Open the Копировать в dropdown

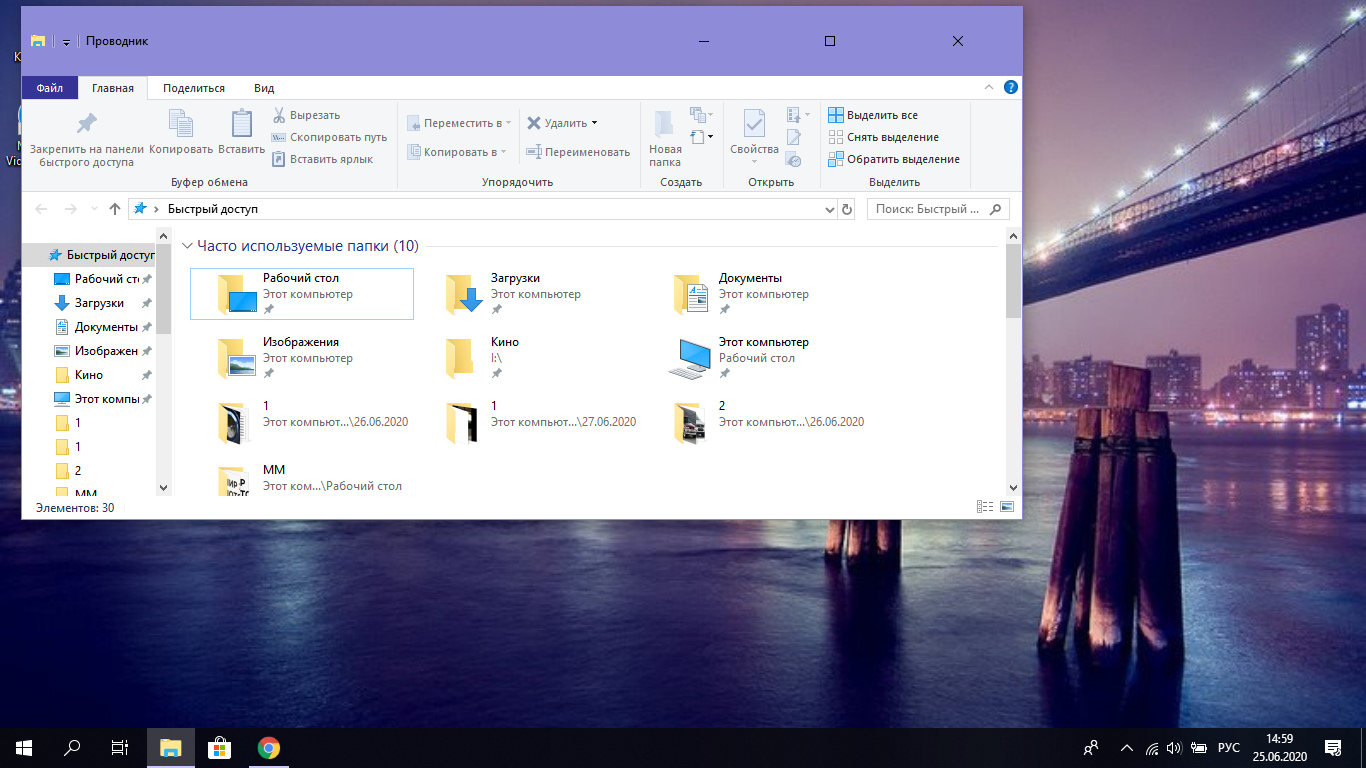pyautogui.click(x=503, y=152)
